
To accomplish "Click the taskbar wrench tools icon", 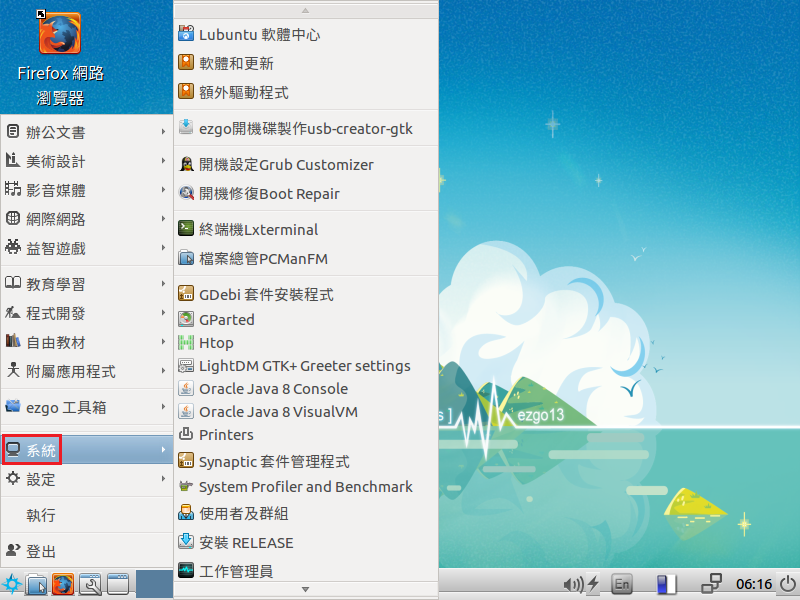I will [x=90, y=584].
